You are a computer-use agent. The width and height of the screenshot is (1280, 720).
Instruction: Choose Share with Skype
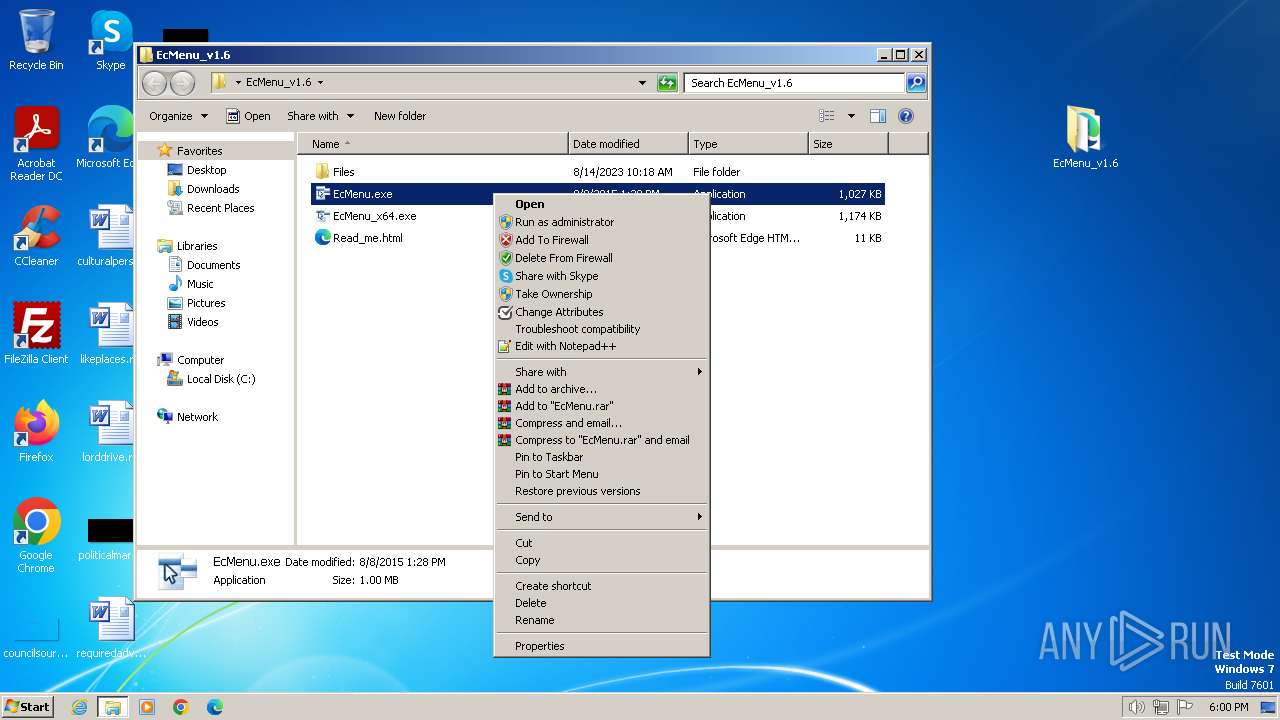tap(601, 276)
